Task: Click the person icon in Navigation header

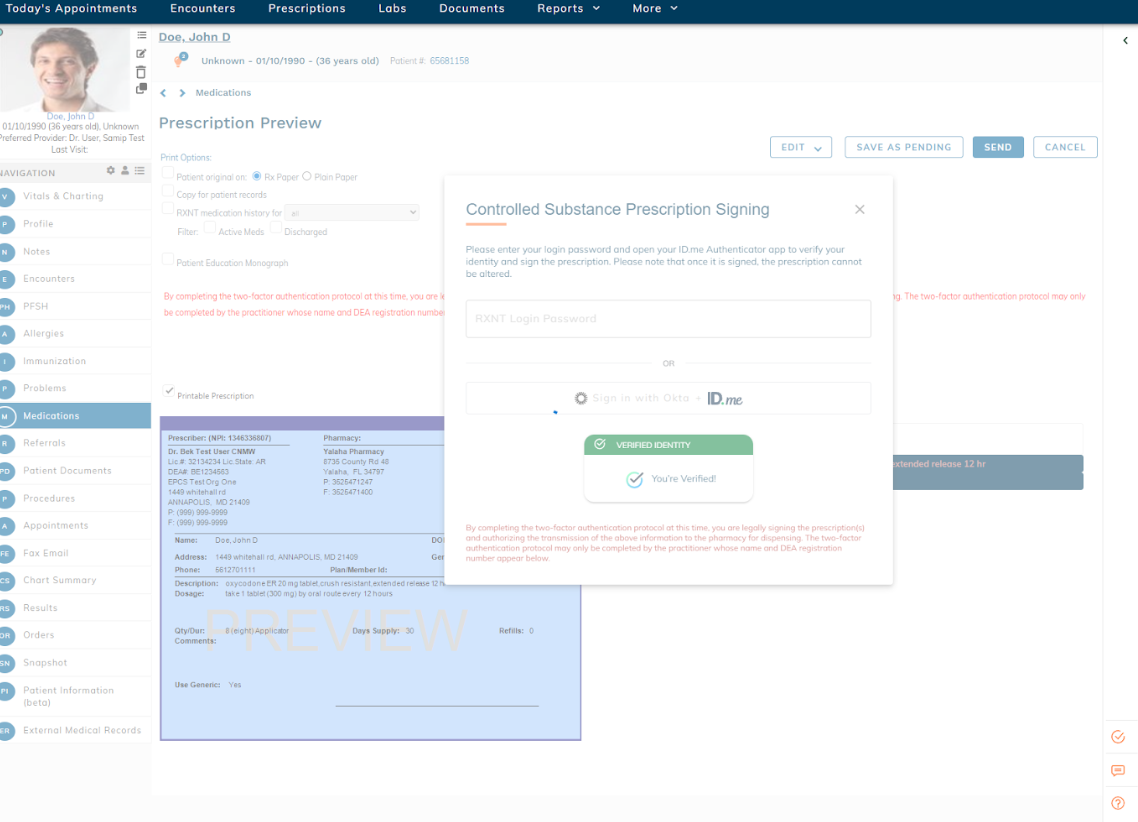Action: click(125, 172)
